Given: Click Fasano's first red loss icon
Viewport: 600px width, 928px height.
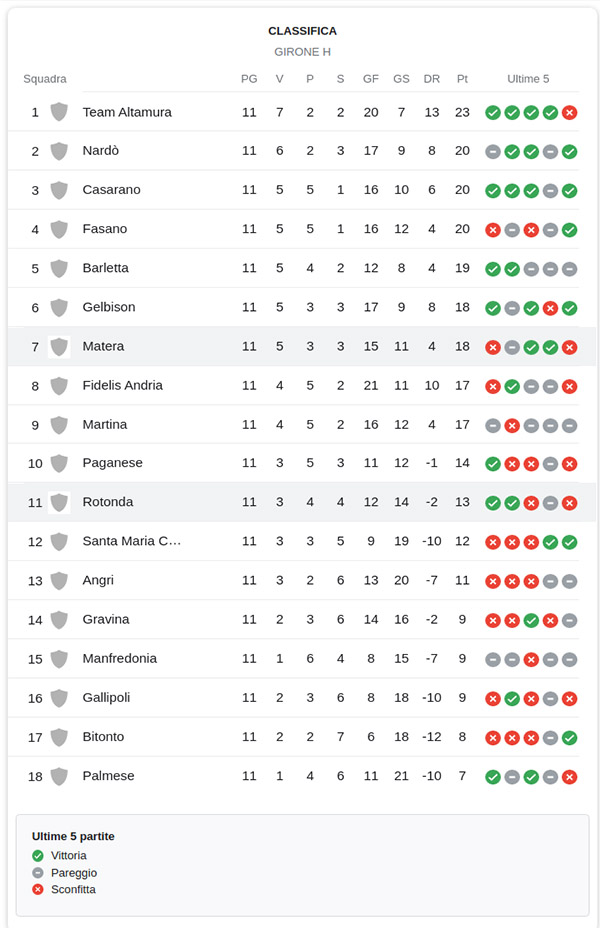Looking at the screenshot, I should point(493,230).
